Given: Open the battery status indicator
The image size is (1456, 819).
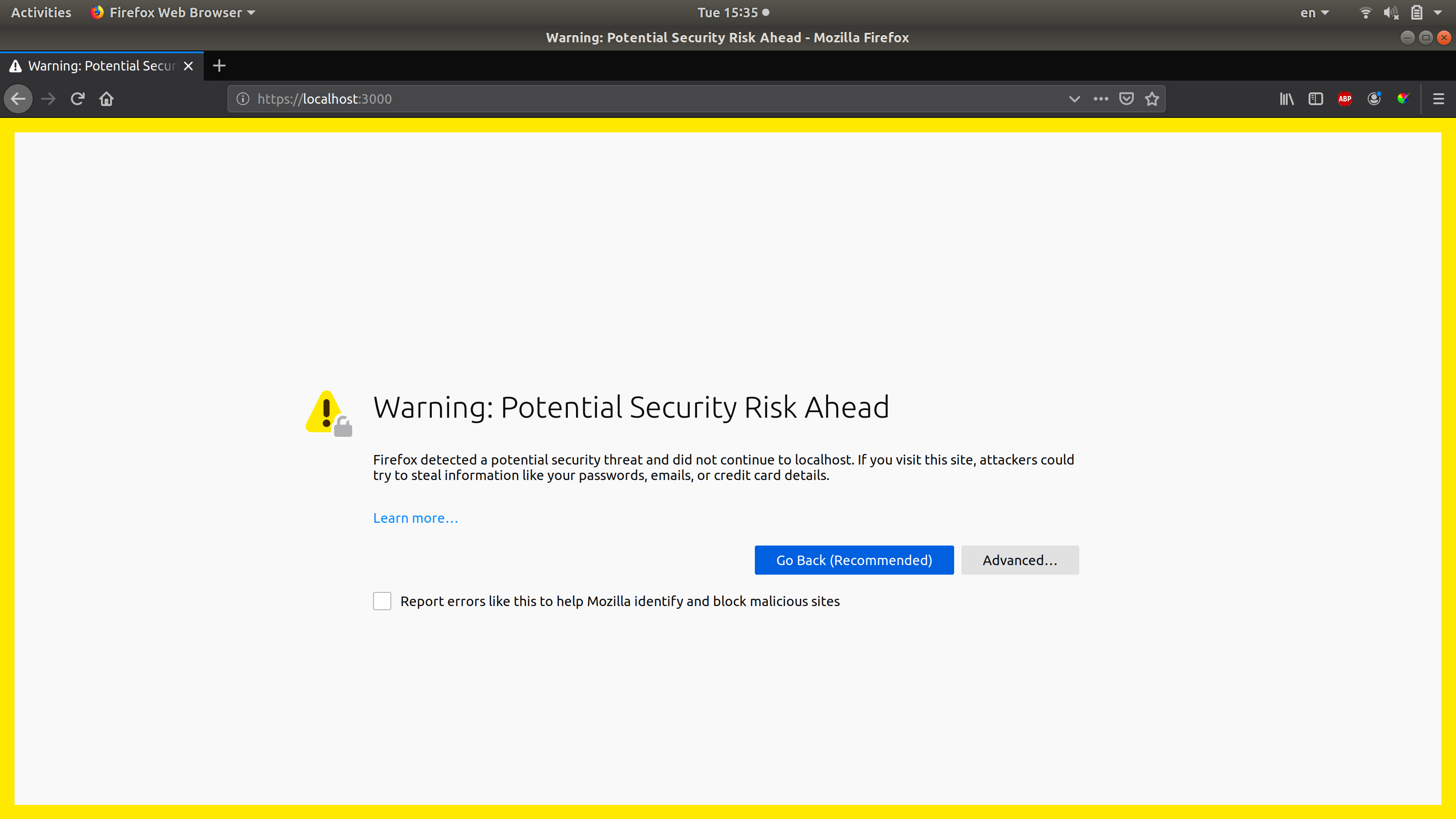Looking at the screenshot, I should (1416, 12).
